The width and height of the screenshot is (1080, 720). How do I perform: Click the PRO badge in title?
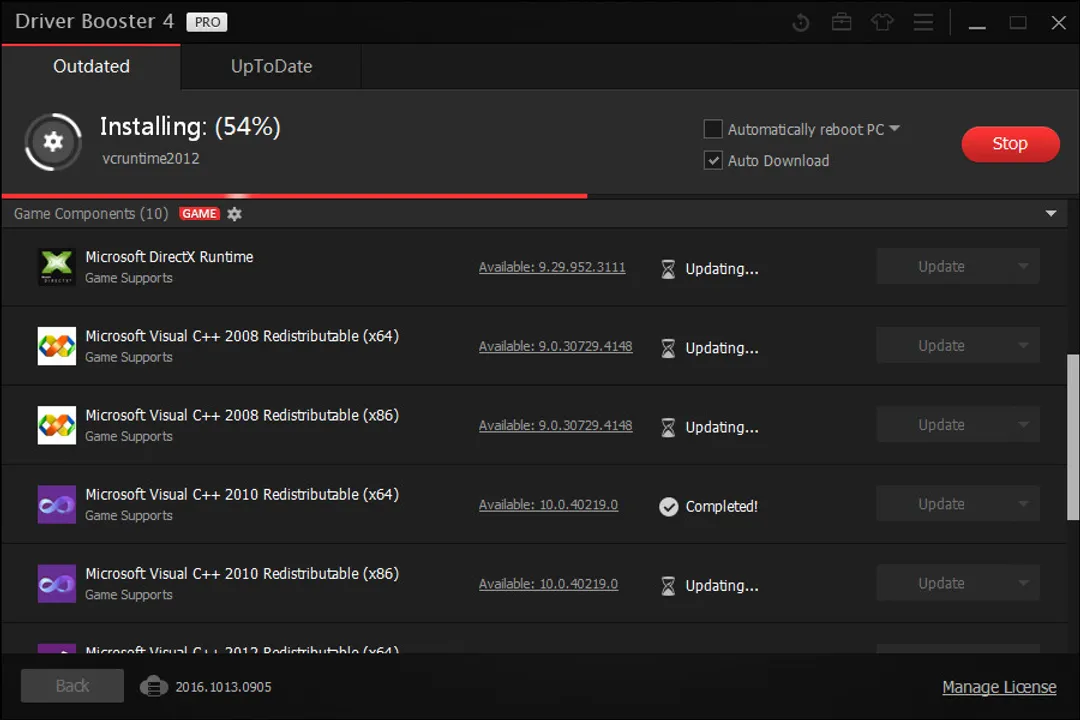point(207,22)
